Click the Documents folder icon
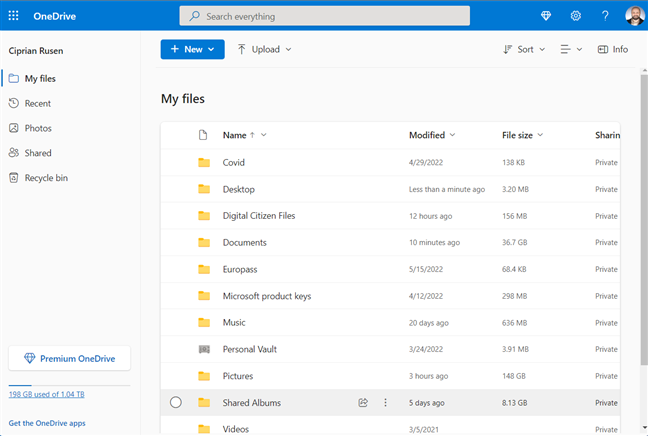This screenshot has width=648, height=436. [204, 243]
